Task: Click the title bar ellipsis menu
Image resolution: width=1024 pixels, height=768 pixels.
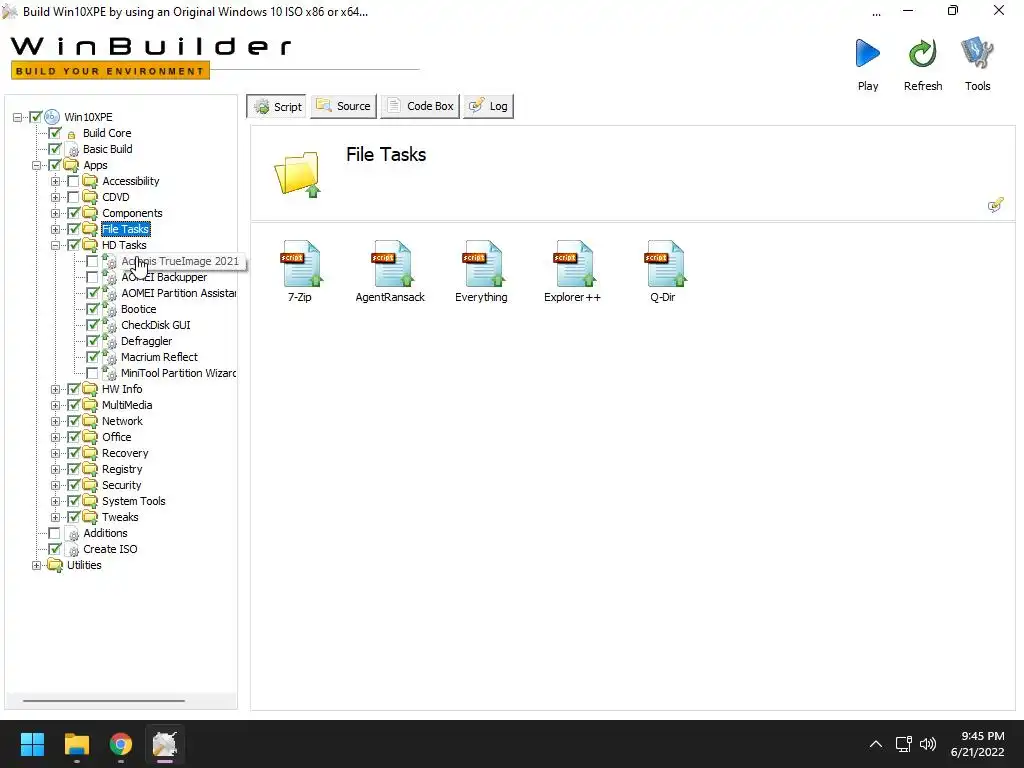Action: coord(876,12)
